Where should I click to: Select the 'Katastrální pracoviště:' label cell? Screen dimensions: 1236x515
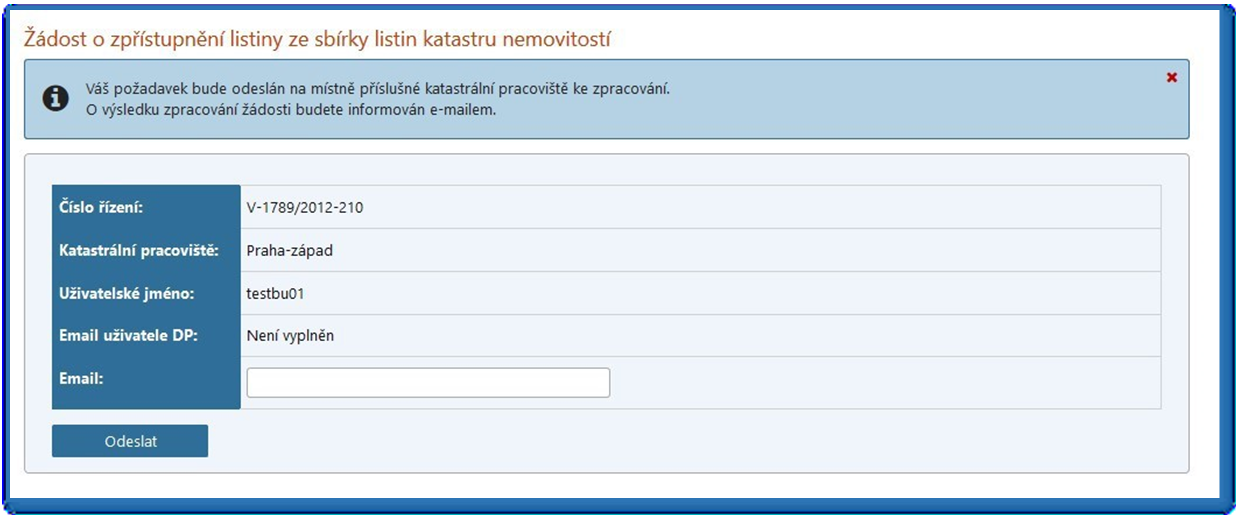(145, 251)
